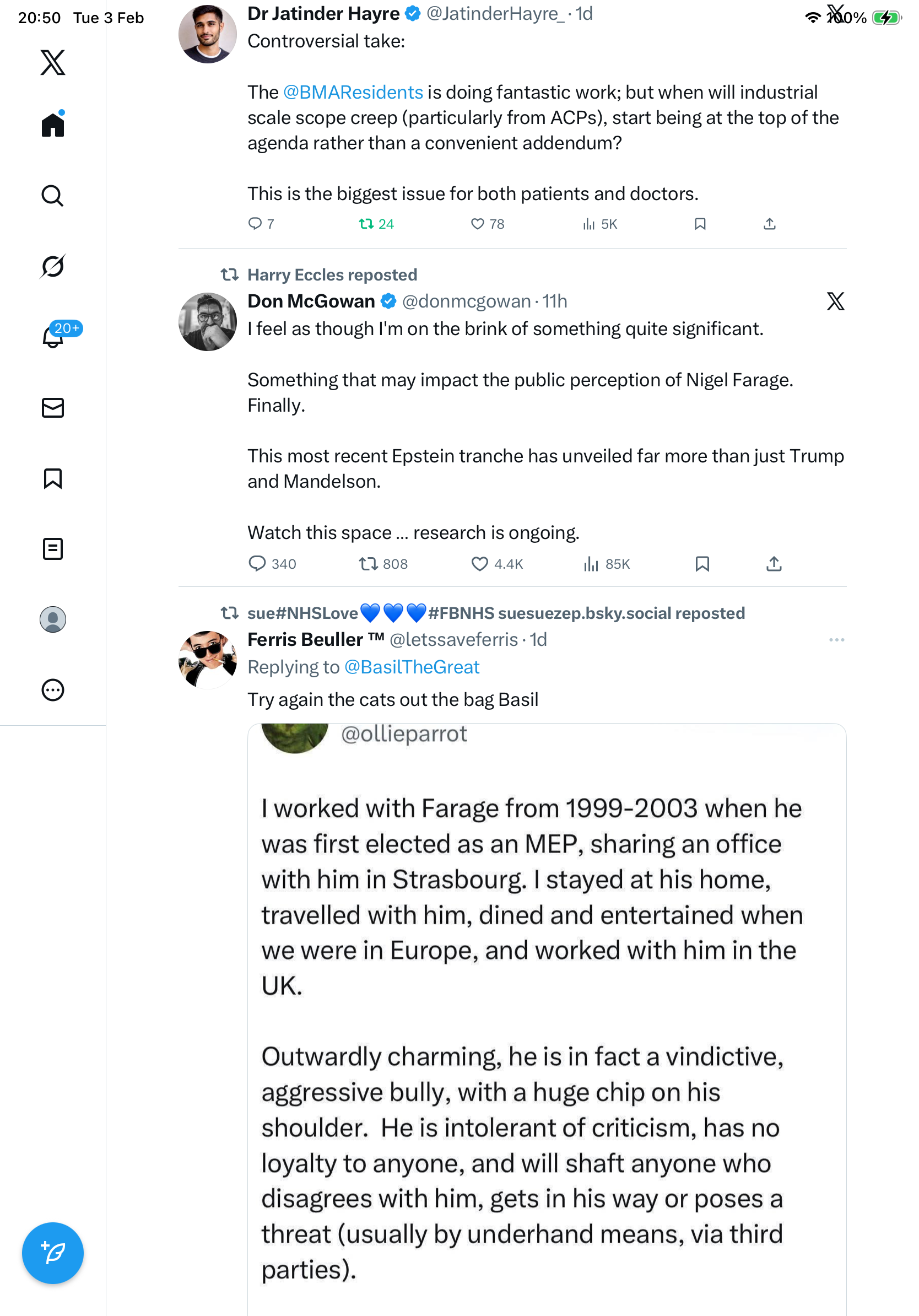Open the Grok icon in sidebar
This screenshot has width=919, height=1316.
(53, 266)
